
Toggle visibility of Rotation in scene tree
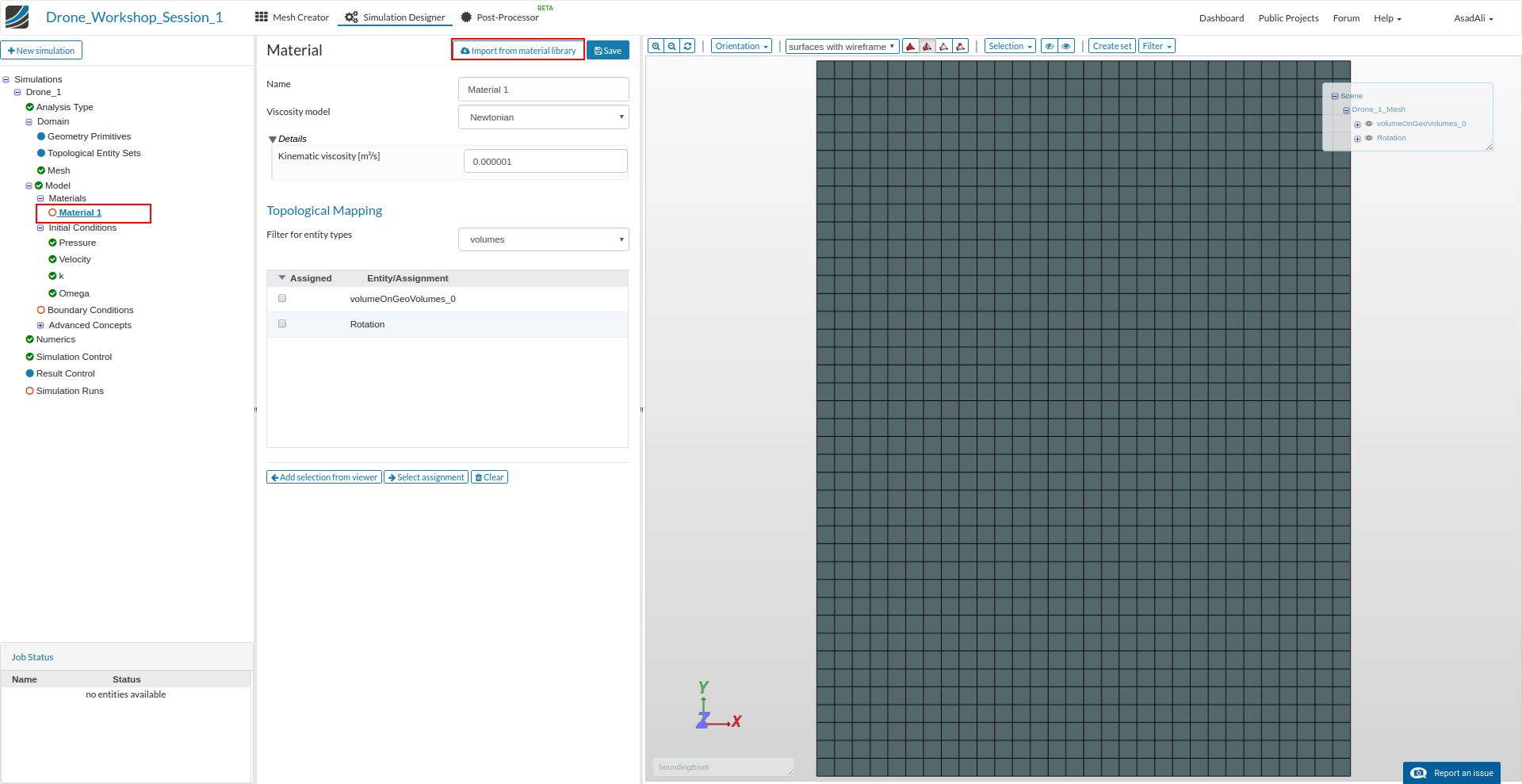tap(1369, 138)
